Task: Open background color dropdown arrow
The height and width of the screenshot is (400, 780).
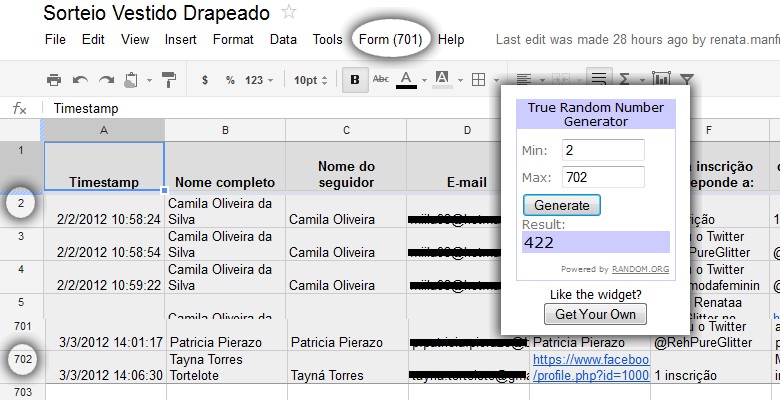Action: click(461, 80)
